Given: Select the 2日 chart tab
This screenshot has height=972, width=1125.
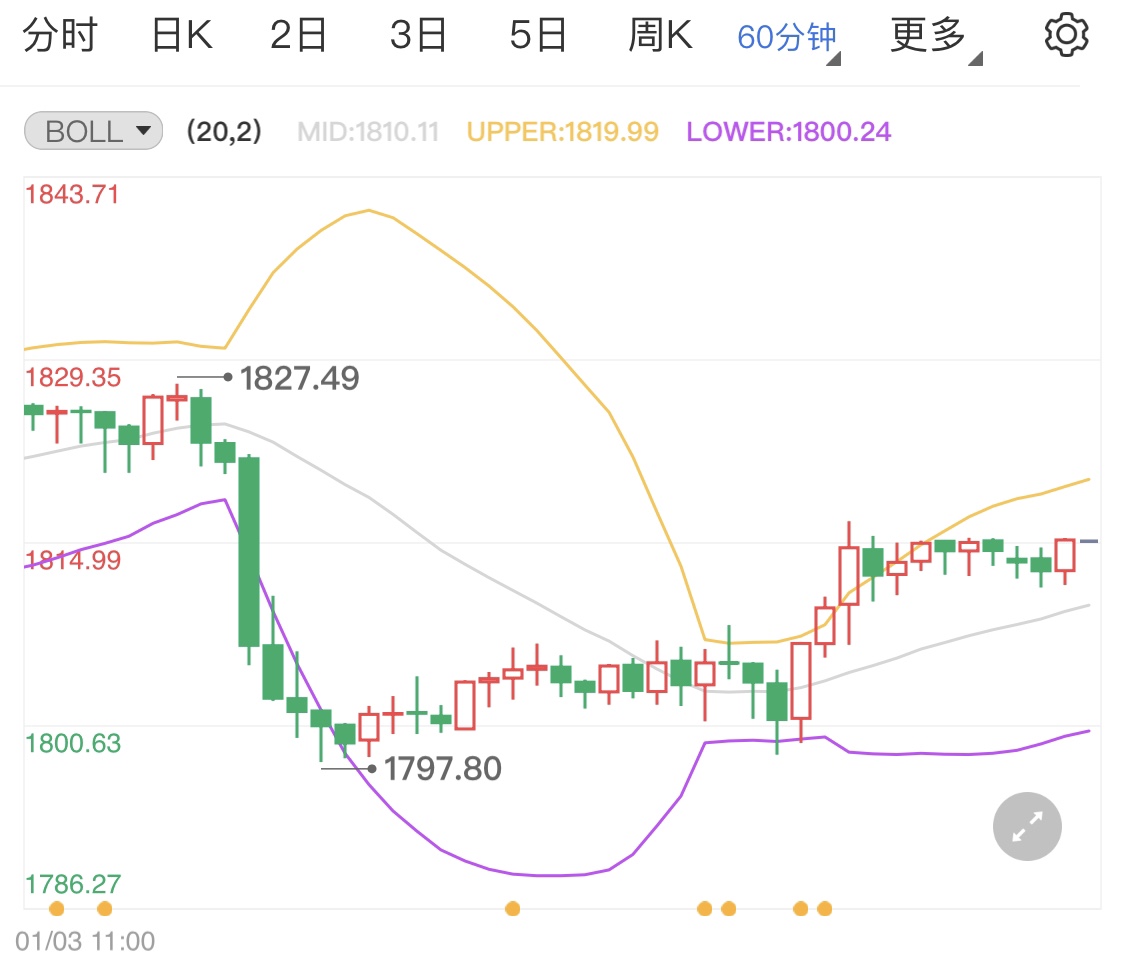Looking at the screenshot, I should click(298, 35).
